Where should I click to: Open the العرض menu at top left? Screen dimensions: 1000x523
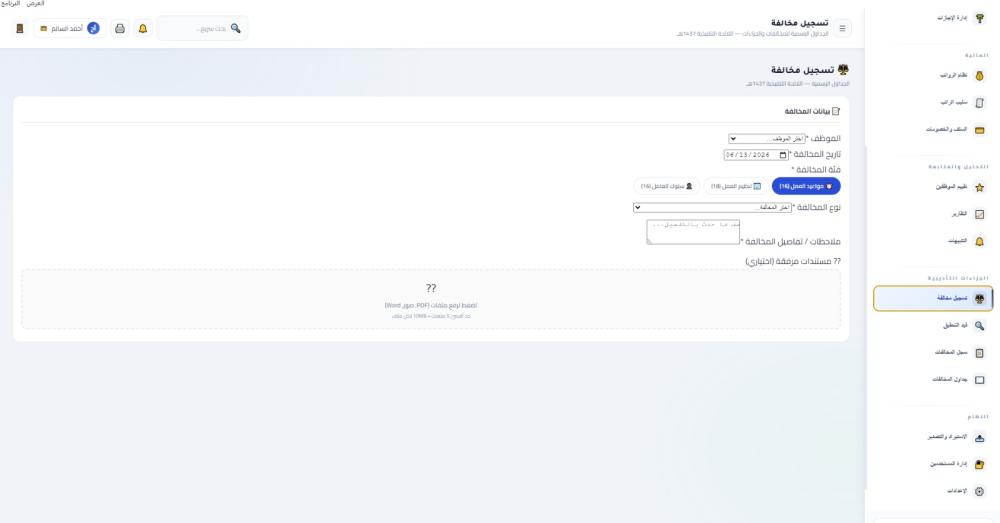tap(35, 4)
